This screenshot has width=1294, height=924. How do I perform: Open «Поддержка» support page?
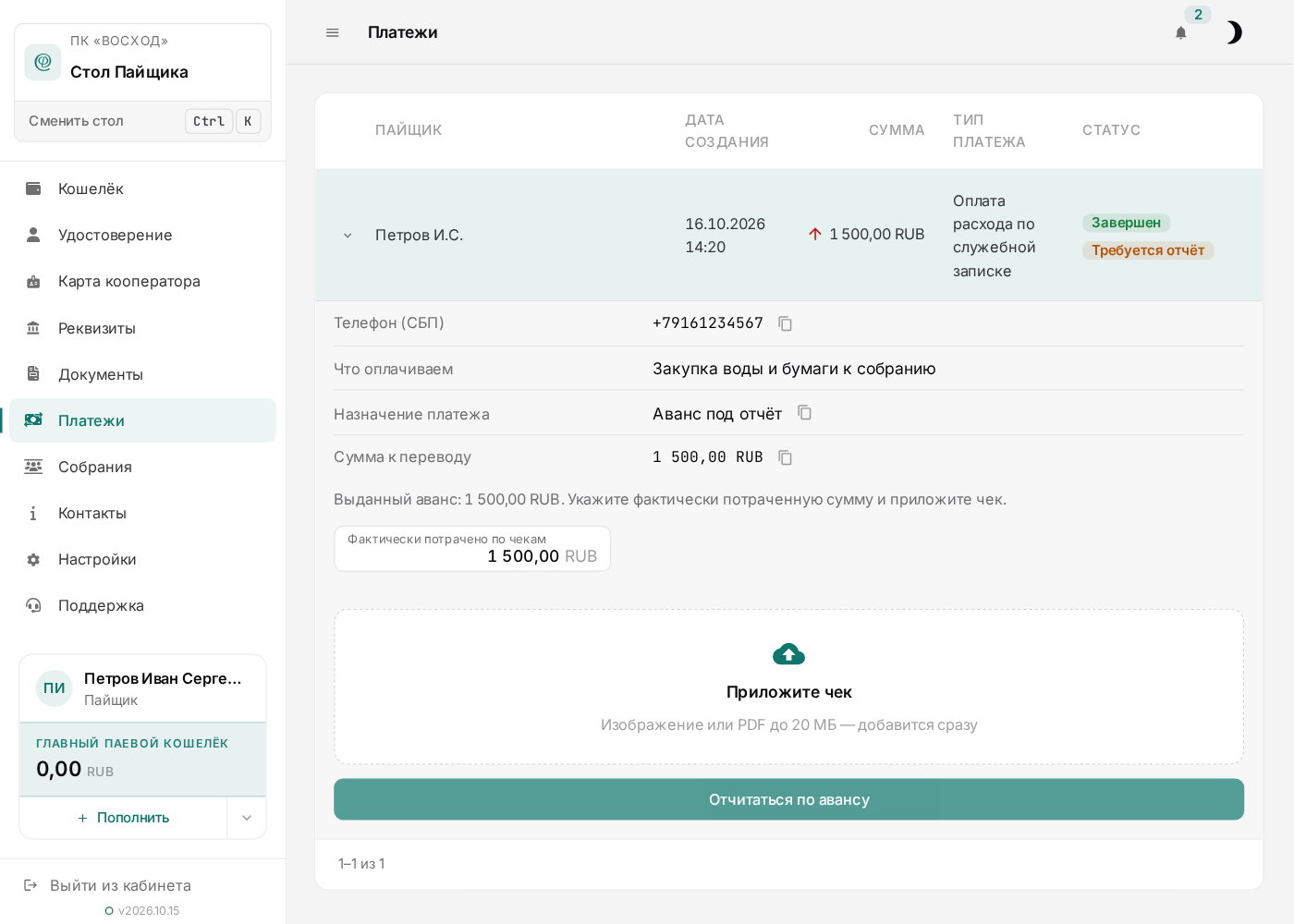(x=143, y=605)
